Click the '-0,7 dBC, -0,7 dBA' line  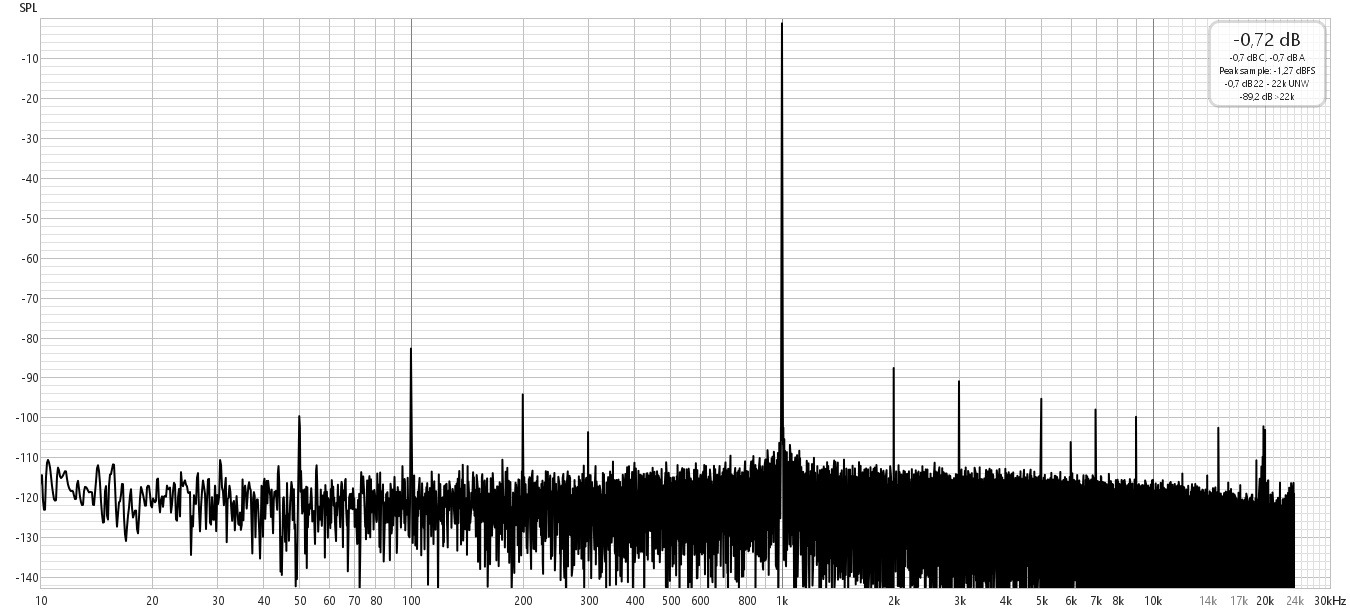coord(1267,58)
